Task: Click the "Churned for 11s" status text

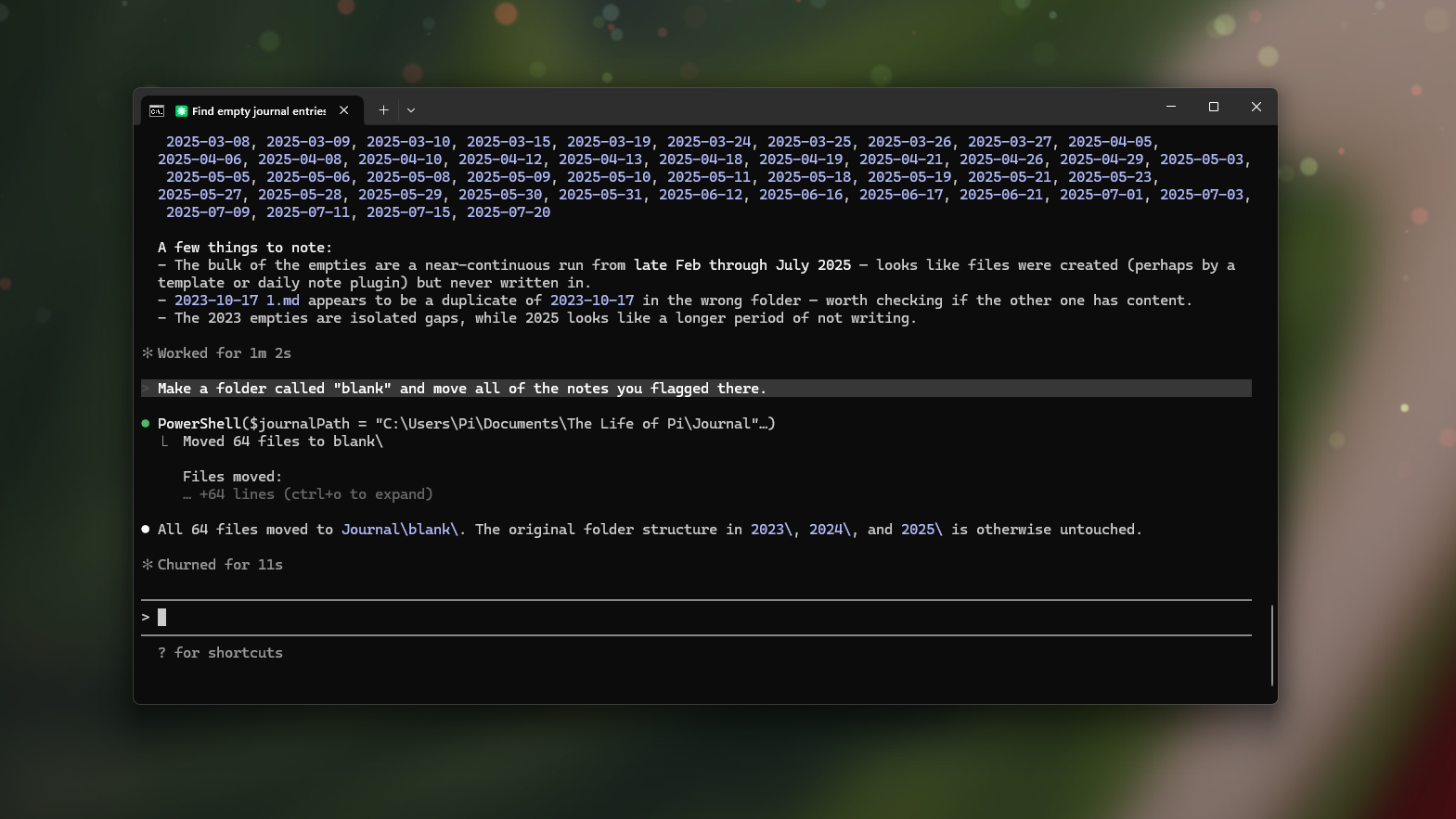Action: point(220,565)
